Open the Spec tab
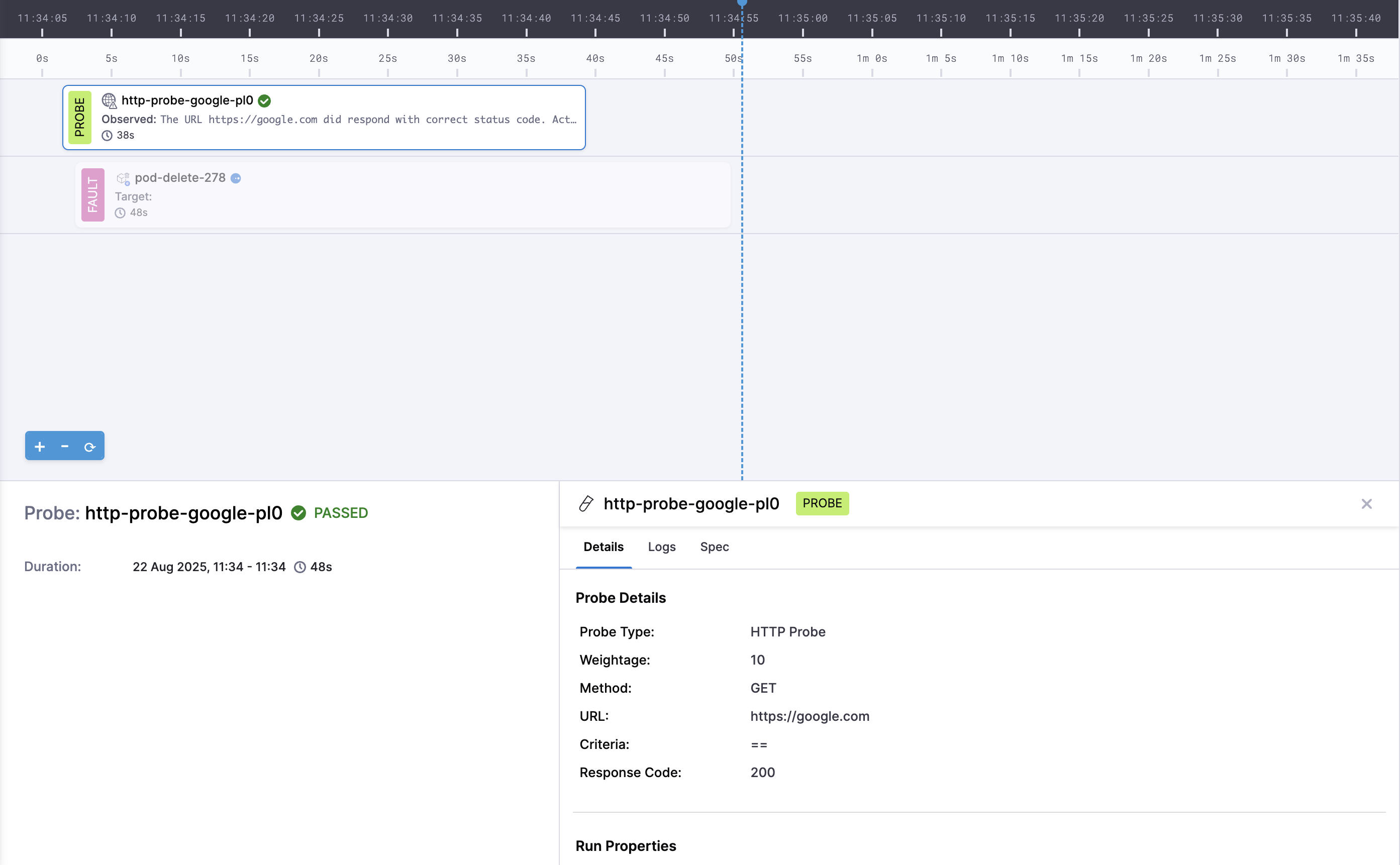The width and height of the screenshot is (1400, 865). 714,547
